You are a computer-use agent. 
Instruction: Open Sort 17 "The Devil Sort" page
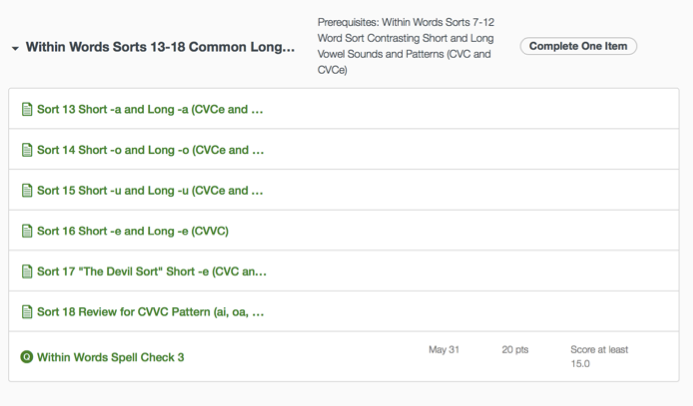(x=151, y=271)
